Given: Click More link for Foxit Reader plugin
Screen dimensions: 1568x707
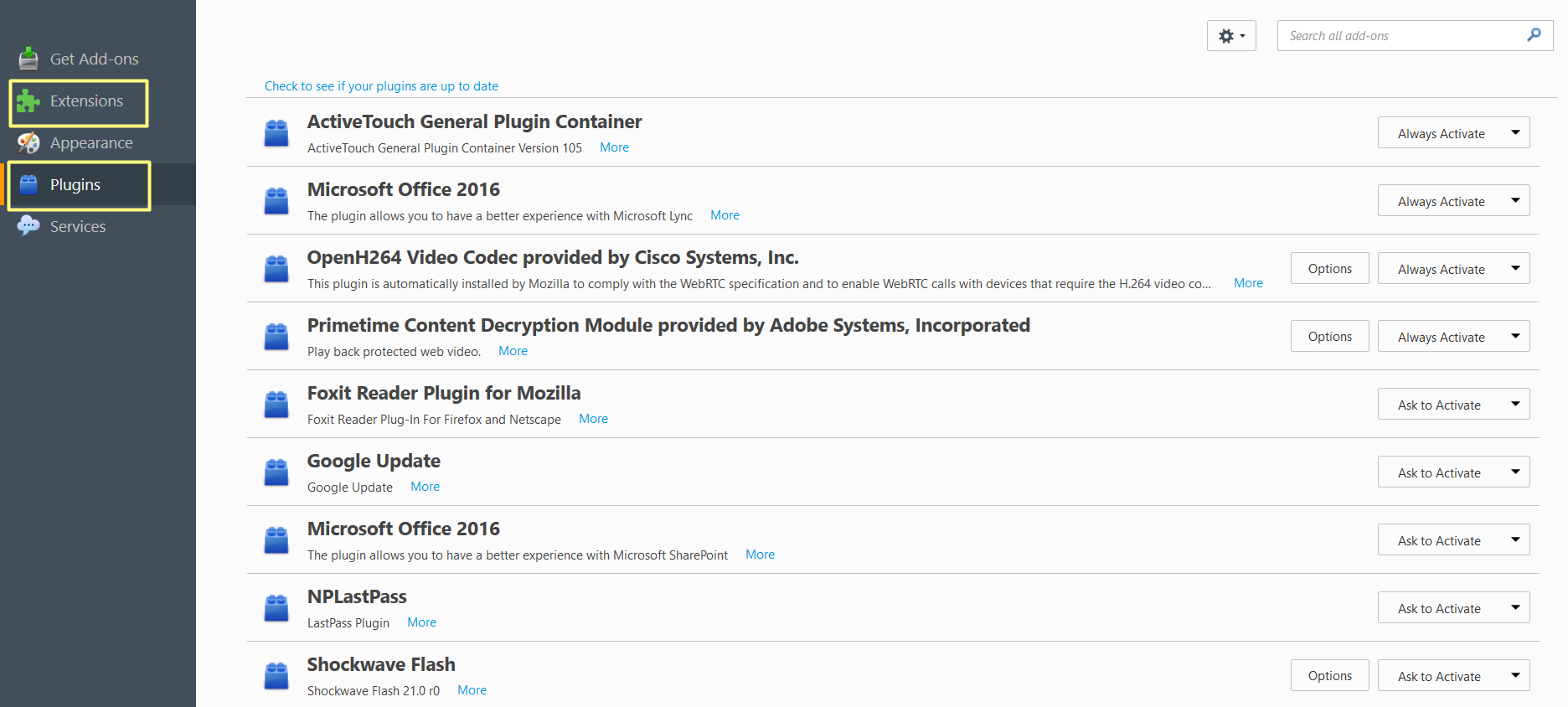Looking at the screenshot, I should pyautogui.click(x=593, y=419).
